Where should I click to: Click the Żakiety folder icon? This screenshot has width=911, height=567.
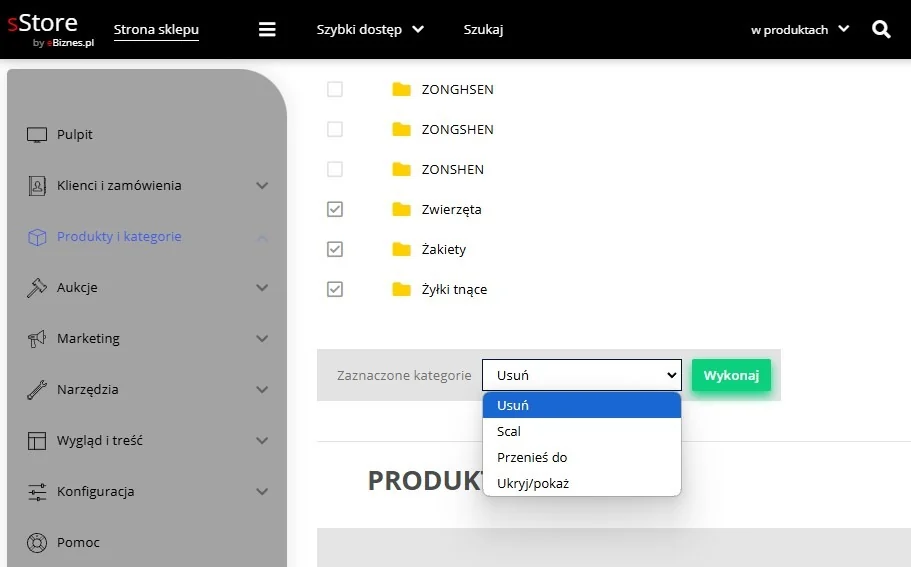pos(401,249)
